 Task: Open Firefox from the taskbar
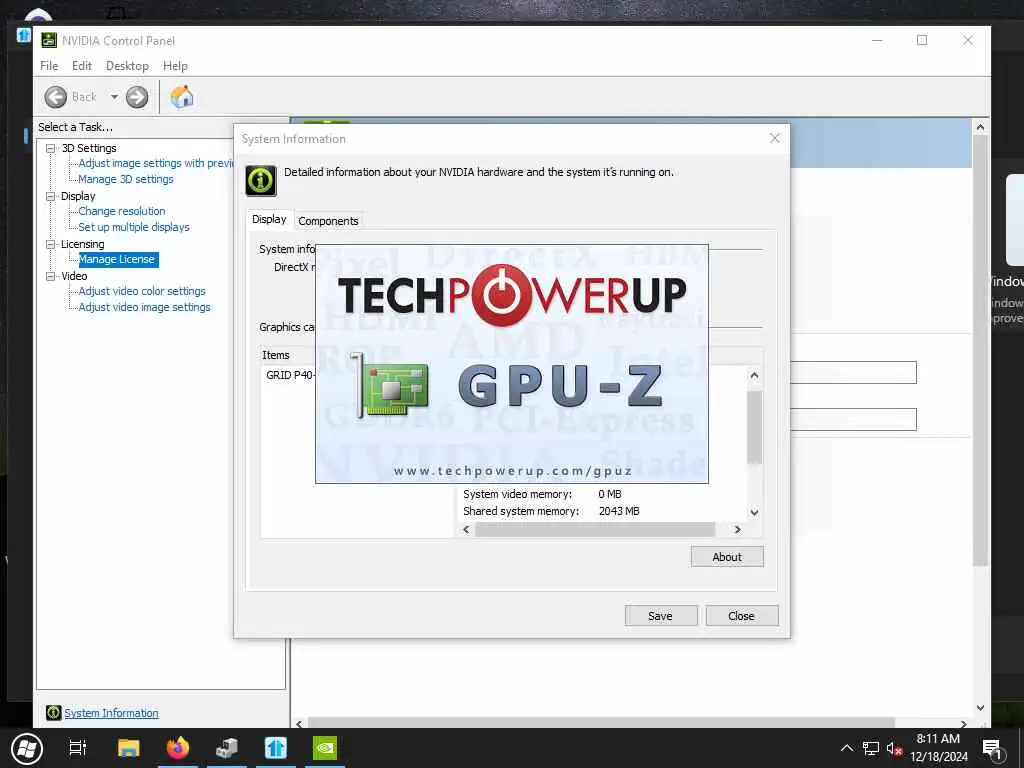[x=178, y=748]
